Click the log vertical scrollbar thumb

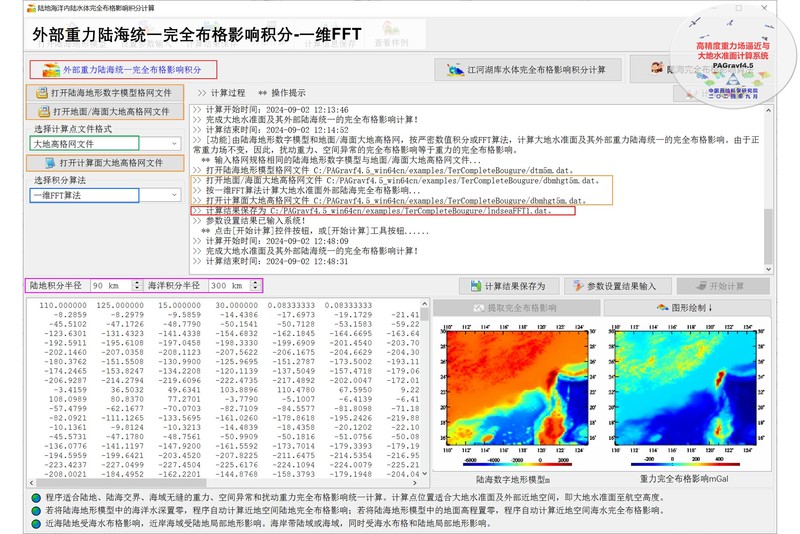(x=768, y=237)
